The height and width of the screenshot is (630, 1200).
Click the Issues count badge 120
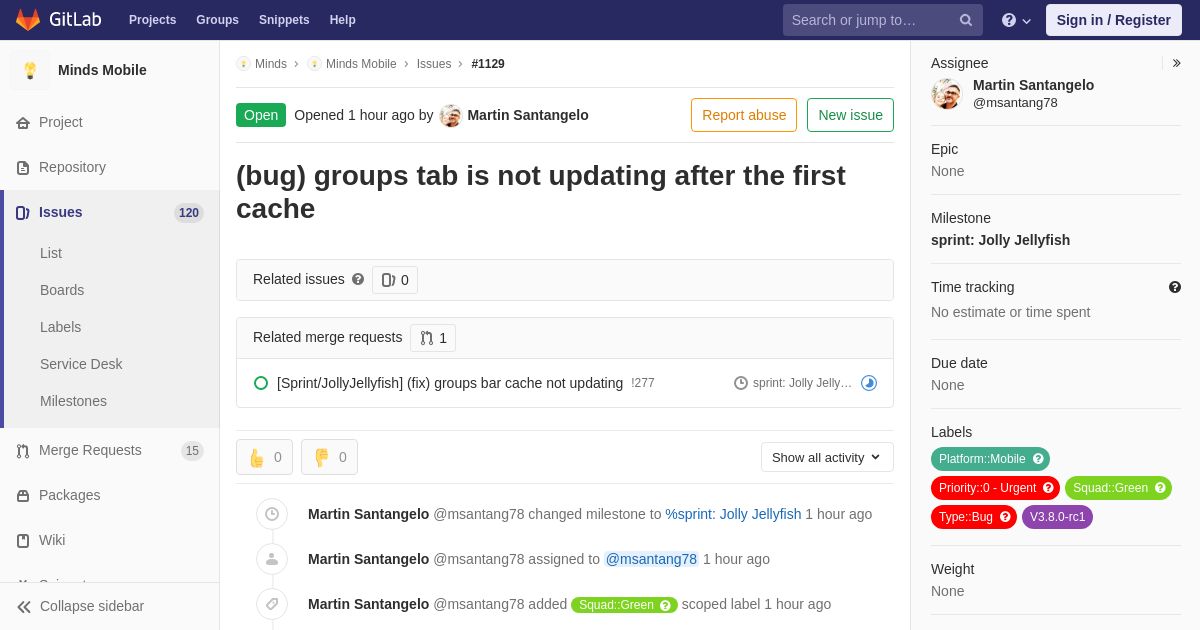[189, 213]
